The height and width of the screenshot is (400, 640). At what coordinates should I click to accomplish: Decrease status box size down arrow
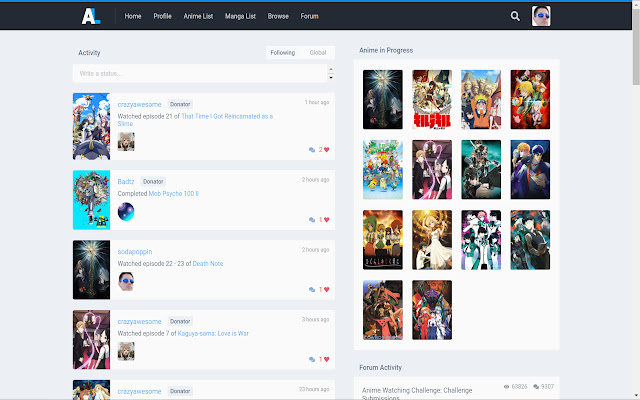(331, 77)
